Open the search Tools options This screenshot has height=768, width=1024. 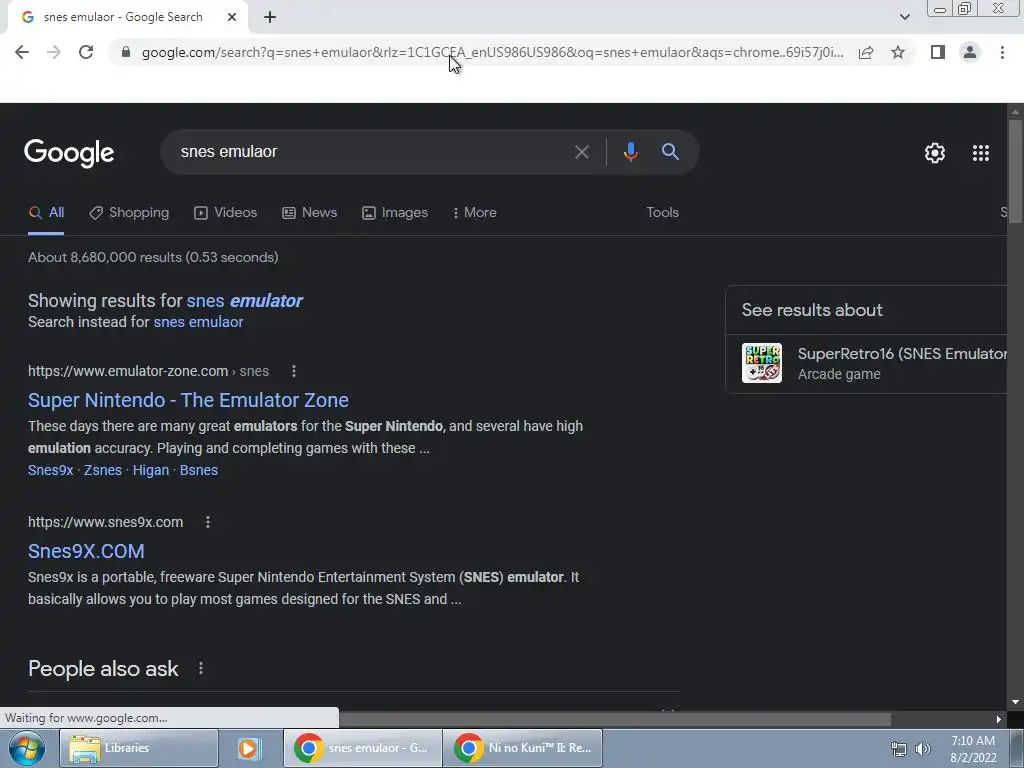coord(662,213)
